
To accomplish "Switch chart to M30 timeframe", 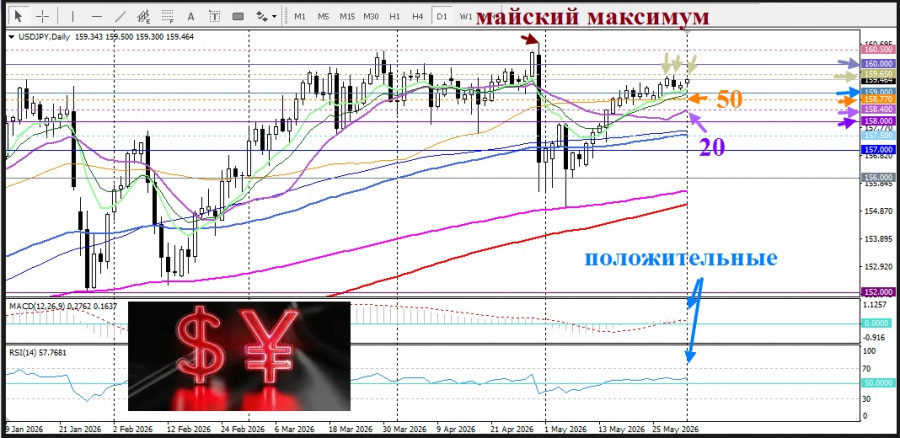I will click(371, 16).
